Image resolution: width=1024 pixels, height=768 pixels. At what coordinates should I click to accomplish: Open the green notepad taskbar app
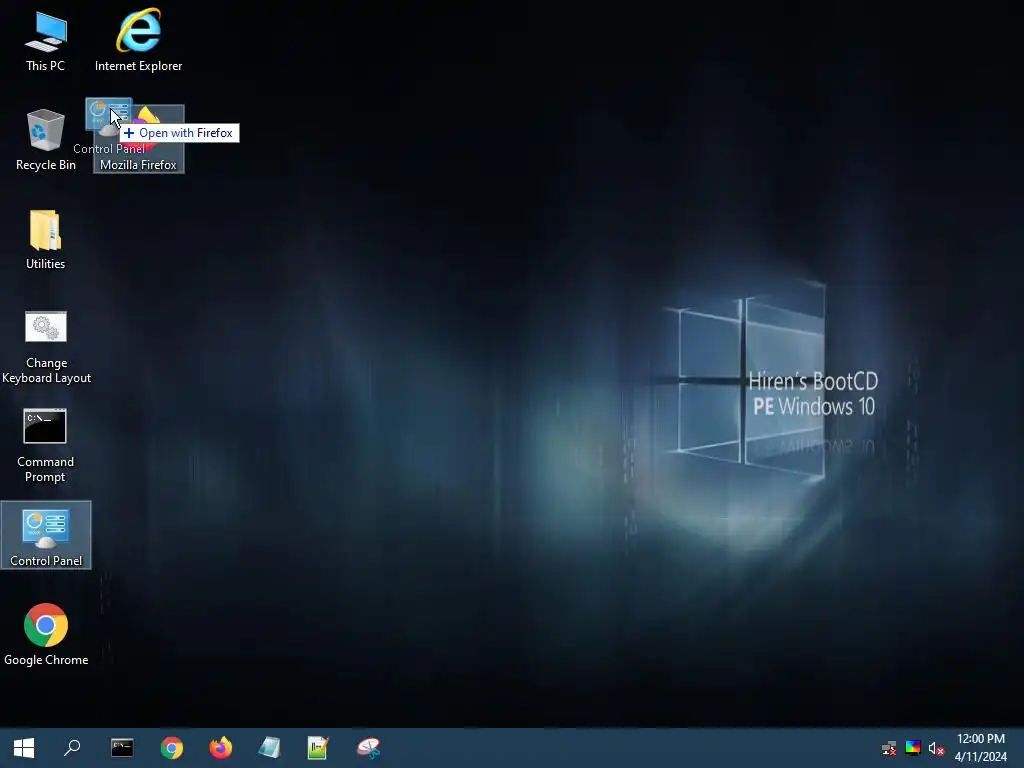(x=318, y=748)
